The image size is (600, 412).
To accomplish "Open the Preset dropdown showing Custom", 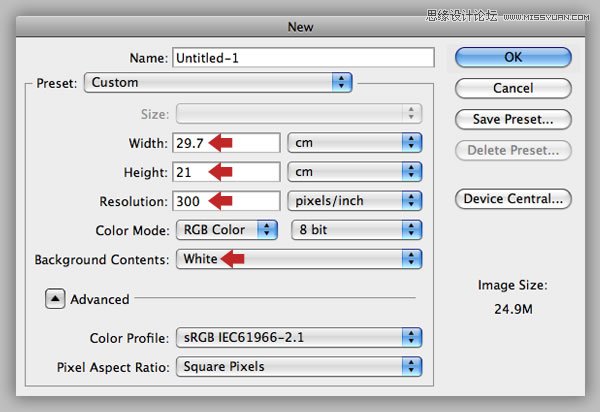I will point(220,82).
